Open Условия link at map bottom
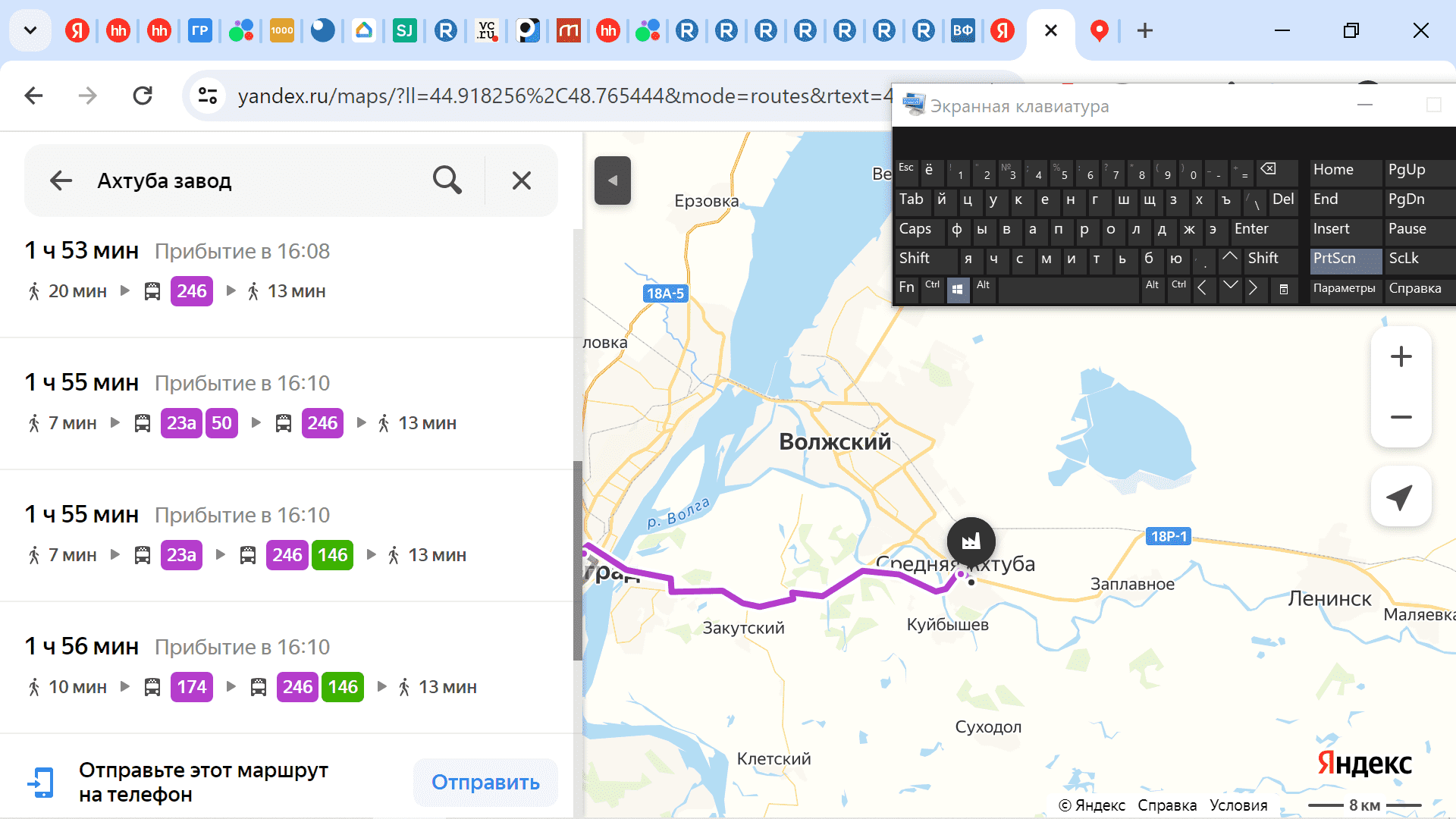 pos(1238,805)
